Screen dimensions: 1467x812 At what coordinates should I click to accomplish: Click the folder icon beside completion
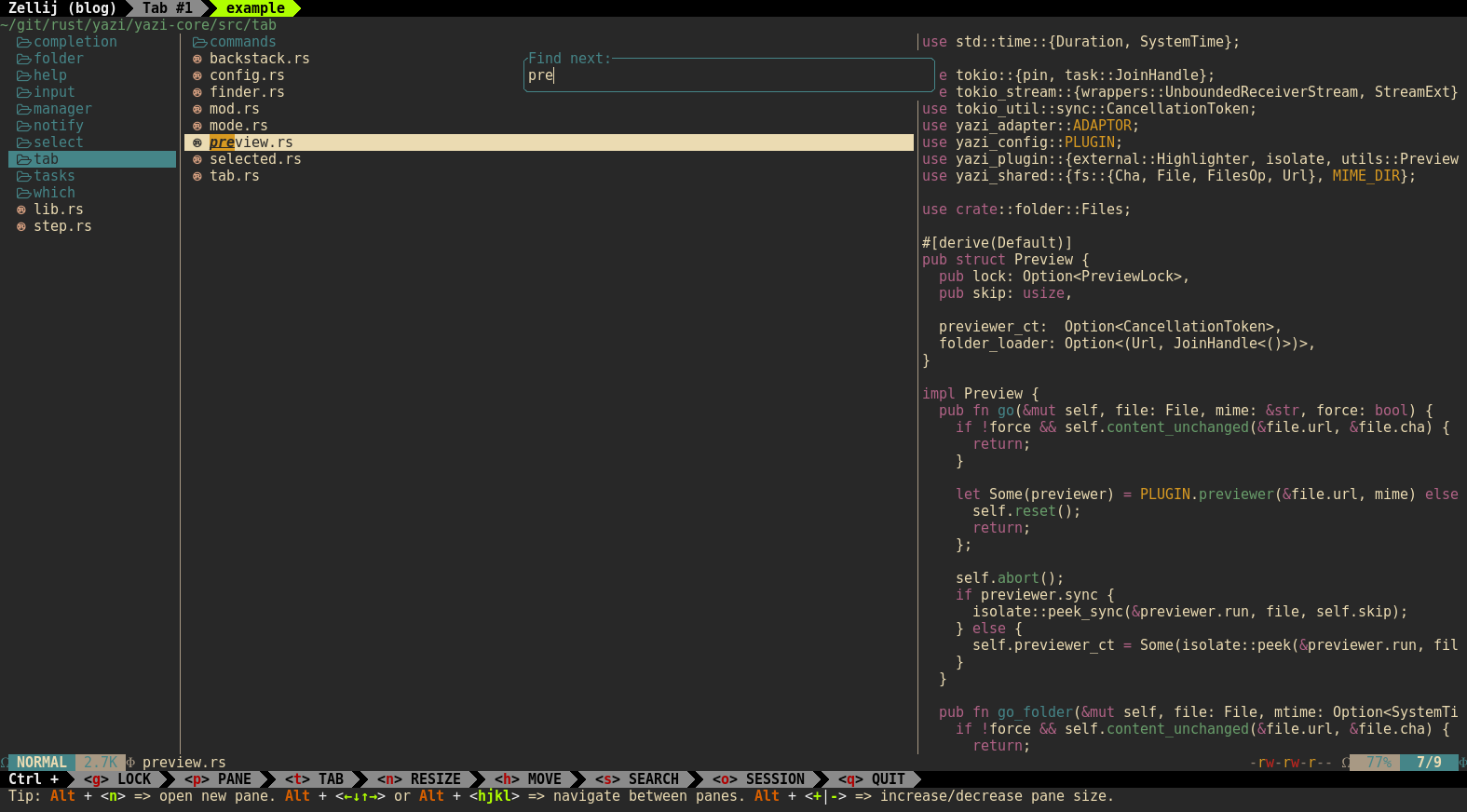23,42
